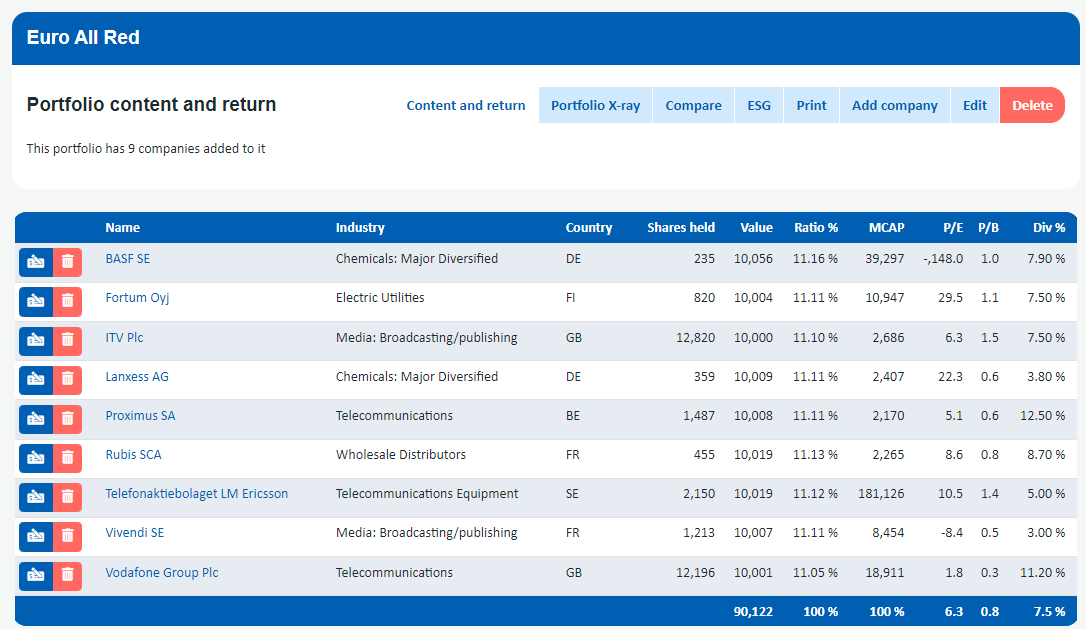Sort by Div % column header
The width and height of the screenshot is (1086, 629).
1049,228
